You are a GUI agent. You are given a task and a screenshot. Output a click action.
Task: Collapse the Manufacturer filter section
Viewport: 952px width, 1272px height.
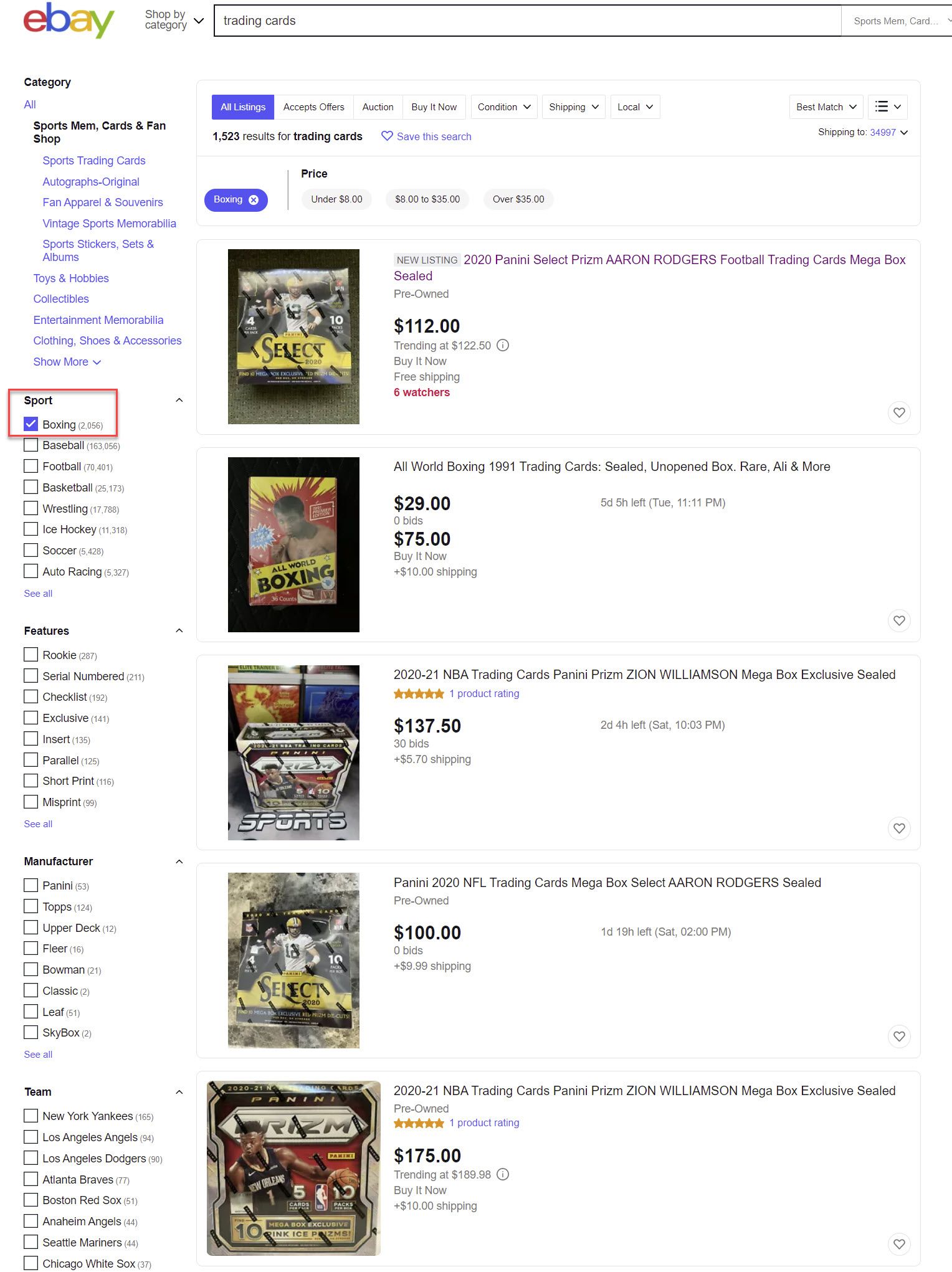point(179,861)
